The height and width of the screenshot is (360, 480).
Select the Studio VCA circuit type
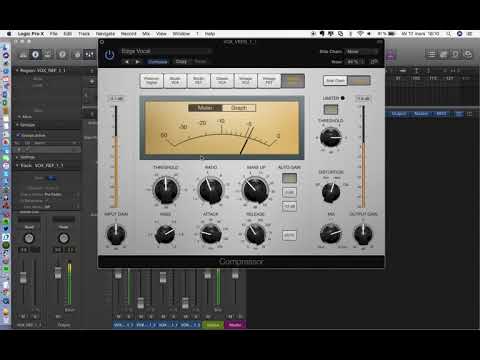point(175,81)
